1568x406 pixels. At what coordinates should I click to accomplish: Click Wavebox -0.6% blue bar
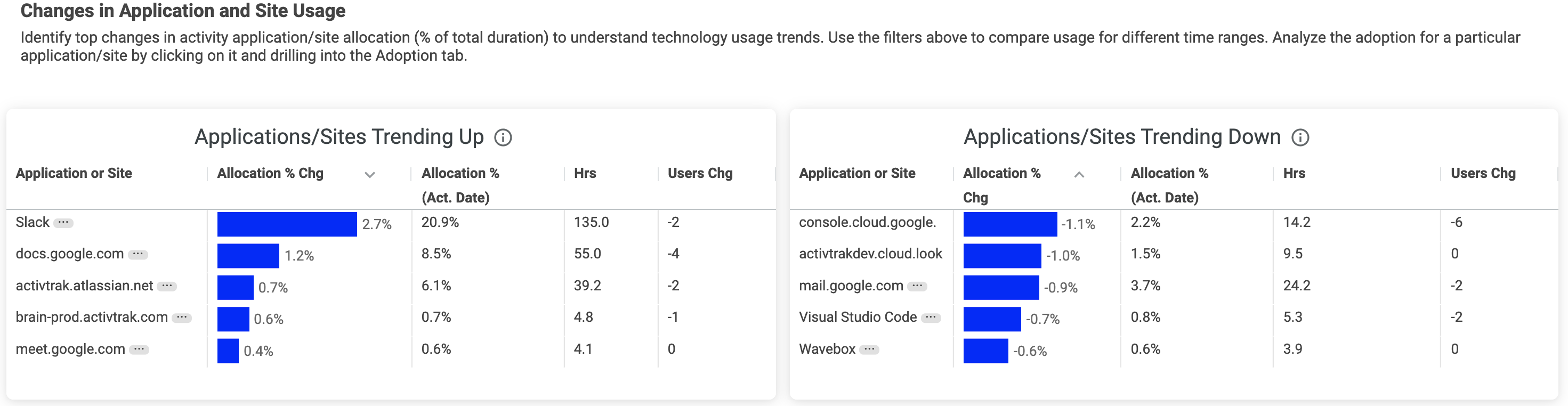[985, 351]
